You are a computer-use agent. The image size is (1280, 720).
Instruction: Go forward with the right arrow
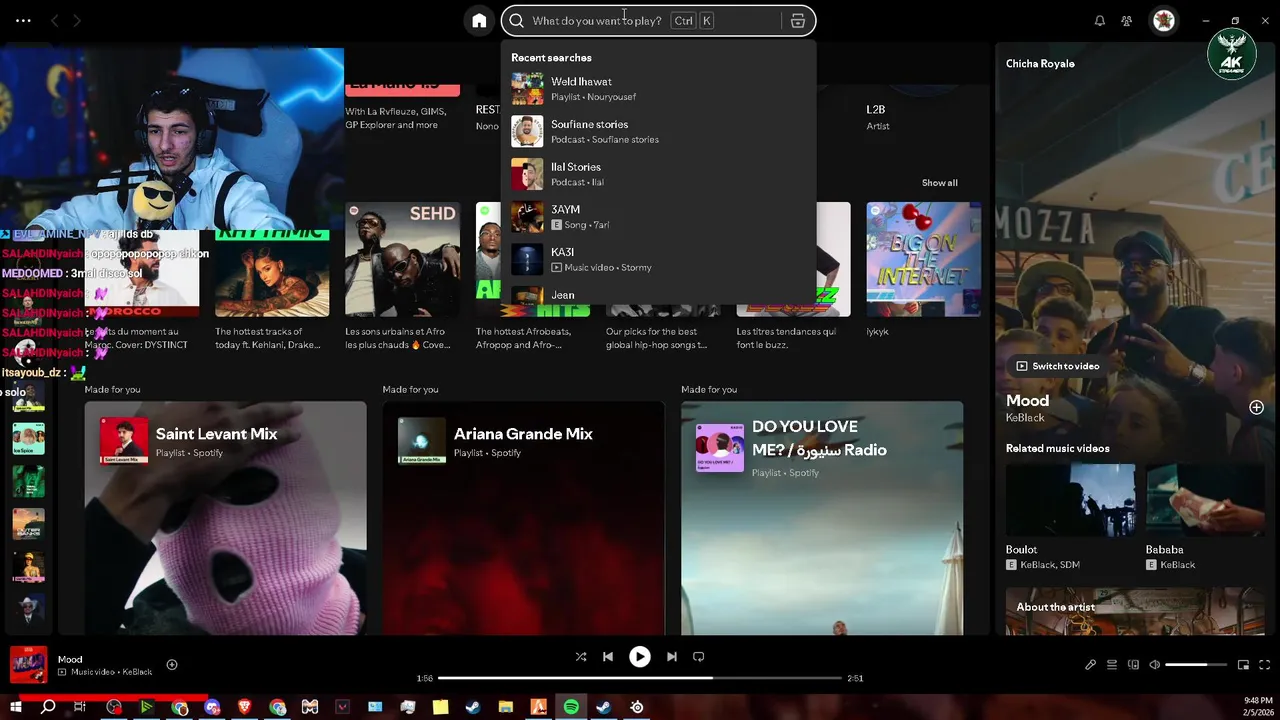[x=77, y=20]
